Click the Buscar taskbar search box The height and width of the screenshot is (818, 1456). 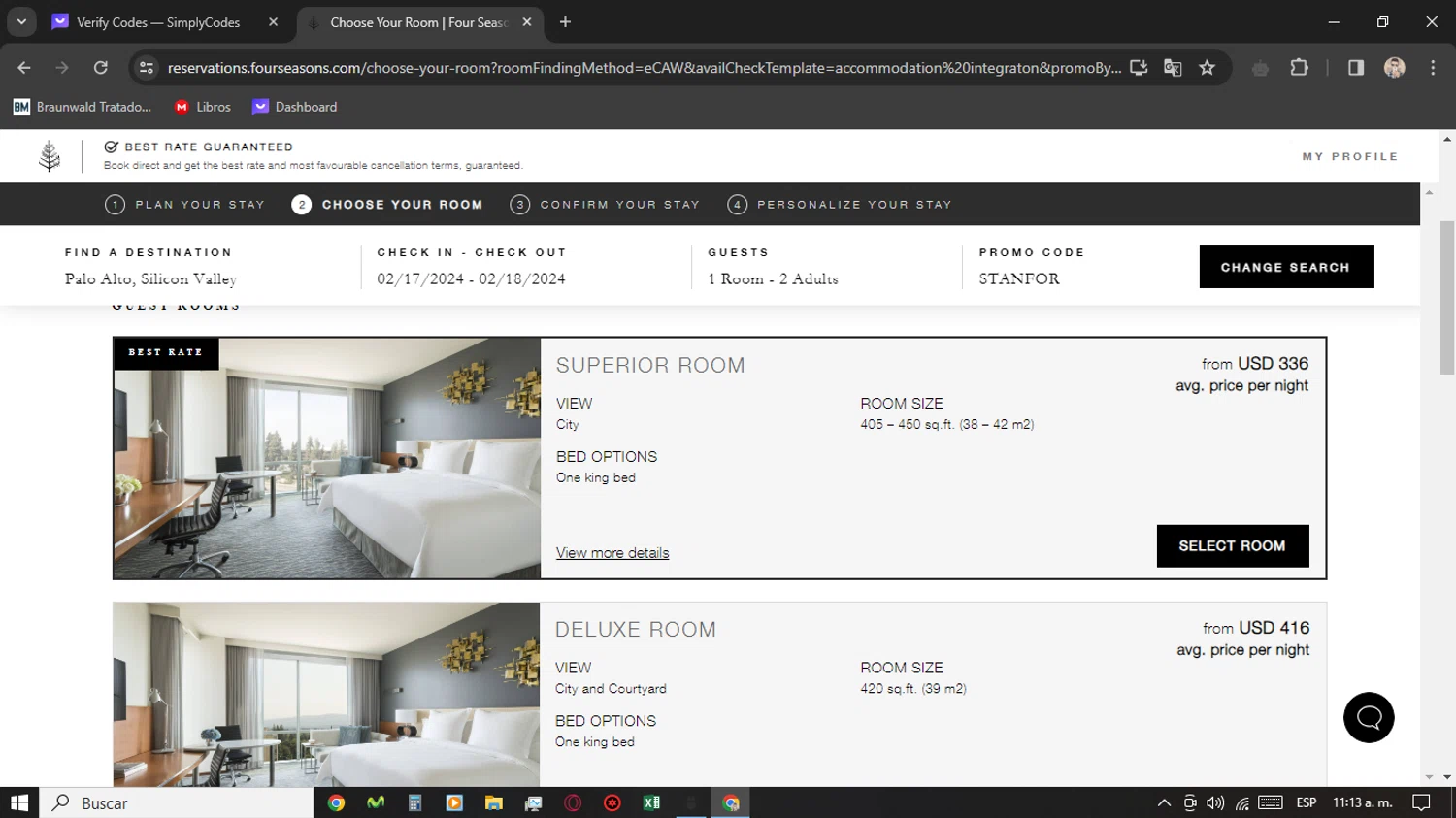click(177, 802)
